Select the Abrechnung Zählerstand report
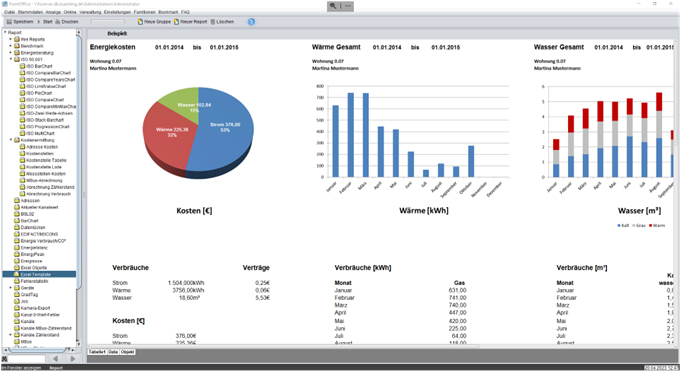 point(47,187)
